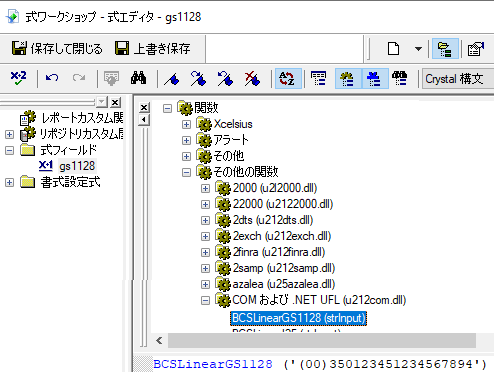Select 2samp (u2l2samp.dll) label
Image resolution: width=494 pixels, height=378 pixels.
[284, 268]
